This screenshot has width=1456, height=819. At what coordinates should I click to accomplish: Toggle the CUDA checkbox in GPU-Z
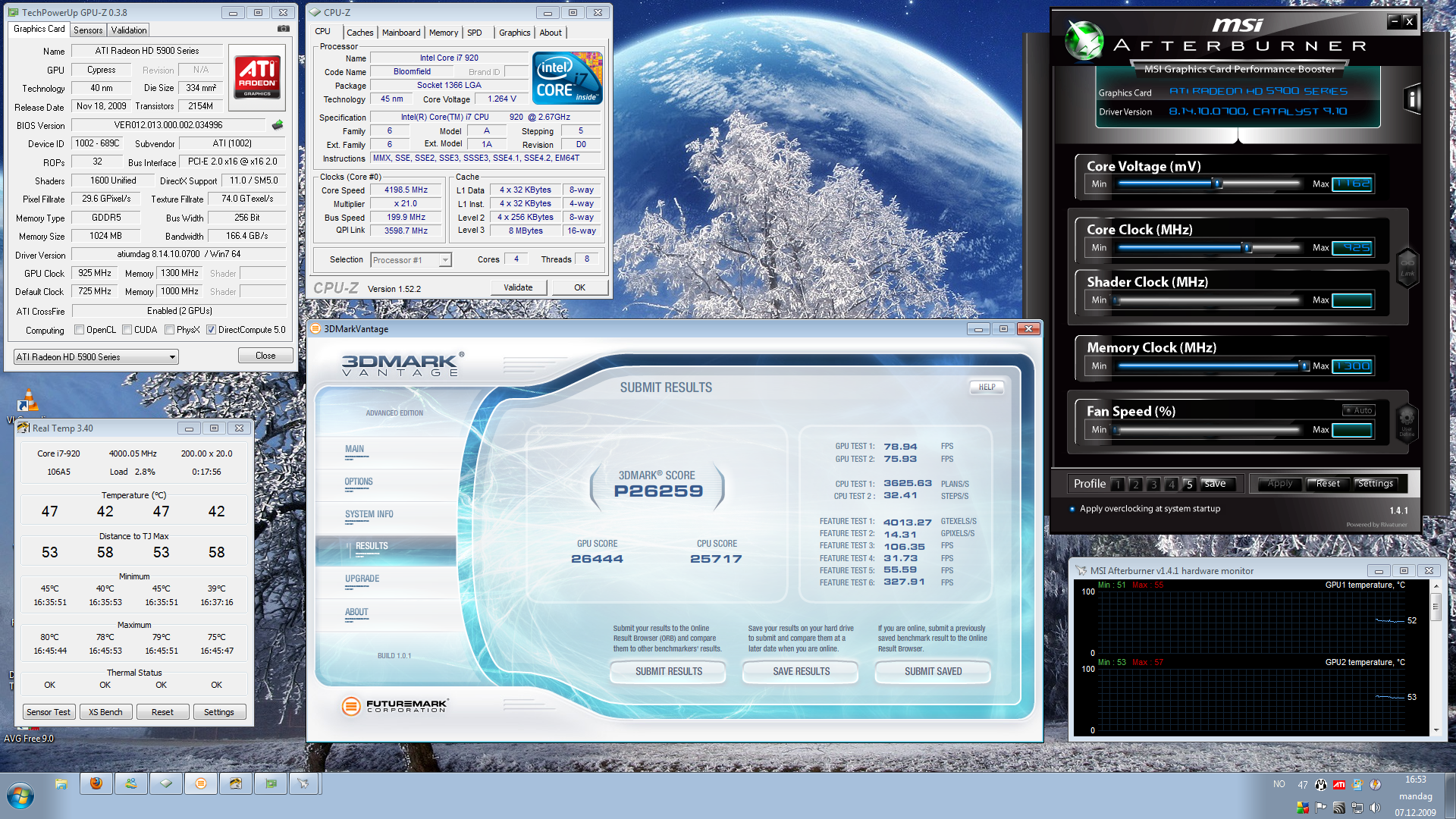pyautogui.click(x=127, y=330)
